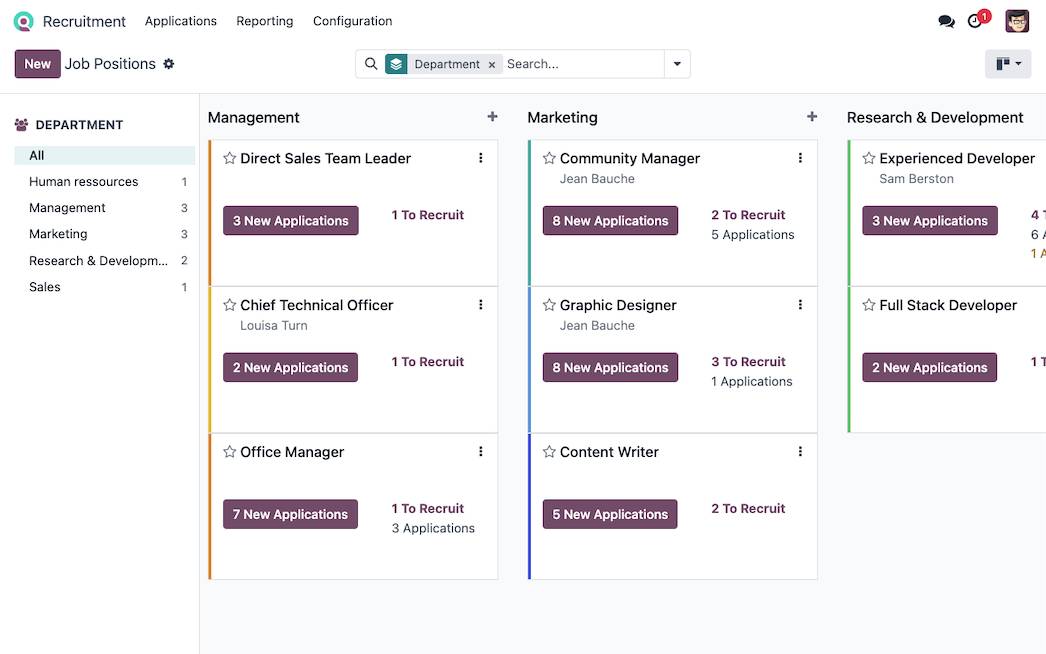The image size is (1046, 654).
Task: Click the Recruitment app logo
Action: pos(22,20)
